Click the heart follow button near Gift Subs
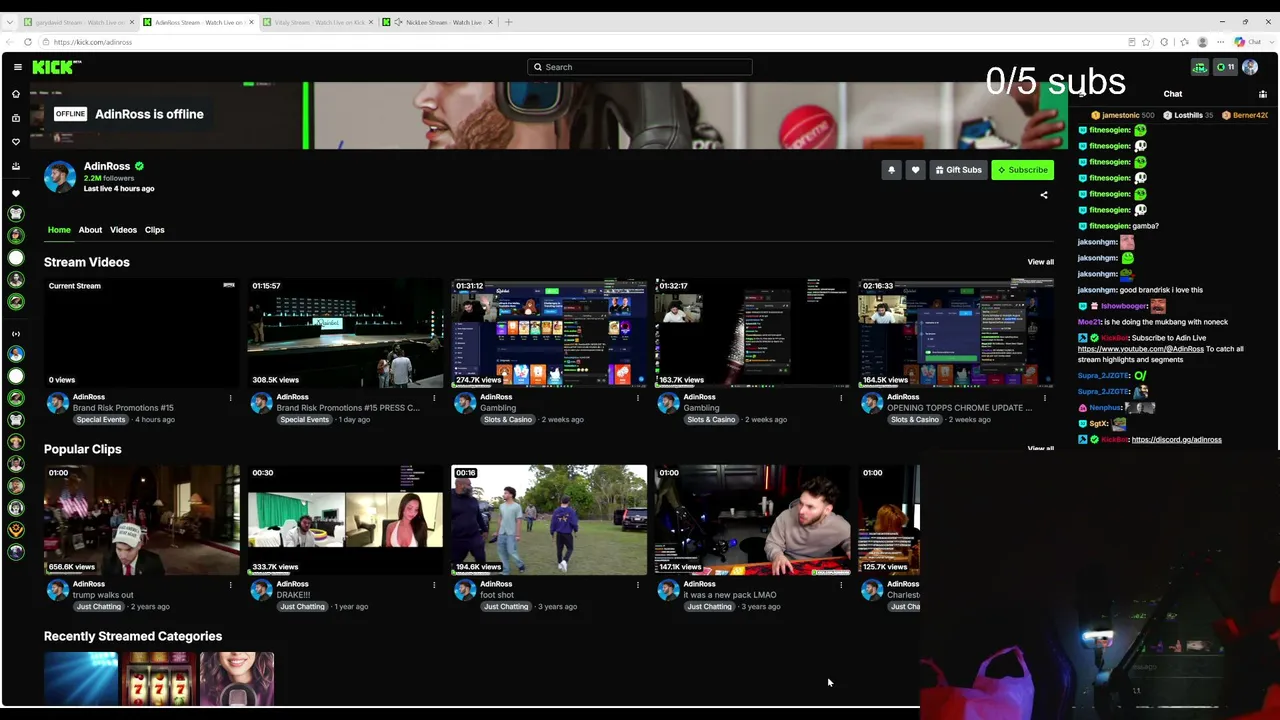 (x=915, y=170)
